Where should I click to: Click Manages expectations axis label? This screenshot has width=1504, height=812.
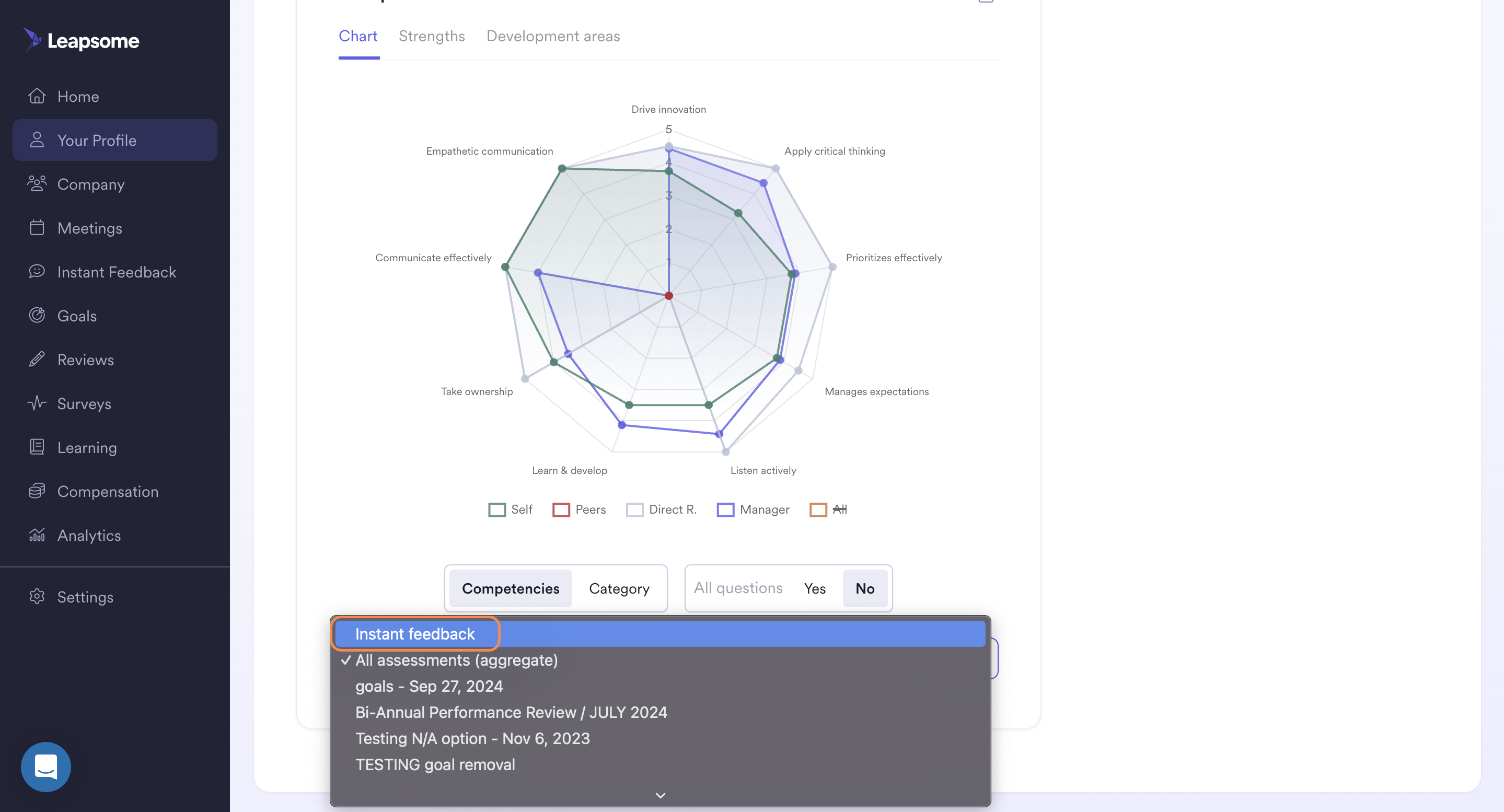(x=876, y=391)
